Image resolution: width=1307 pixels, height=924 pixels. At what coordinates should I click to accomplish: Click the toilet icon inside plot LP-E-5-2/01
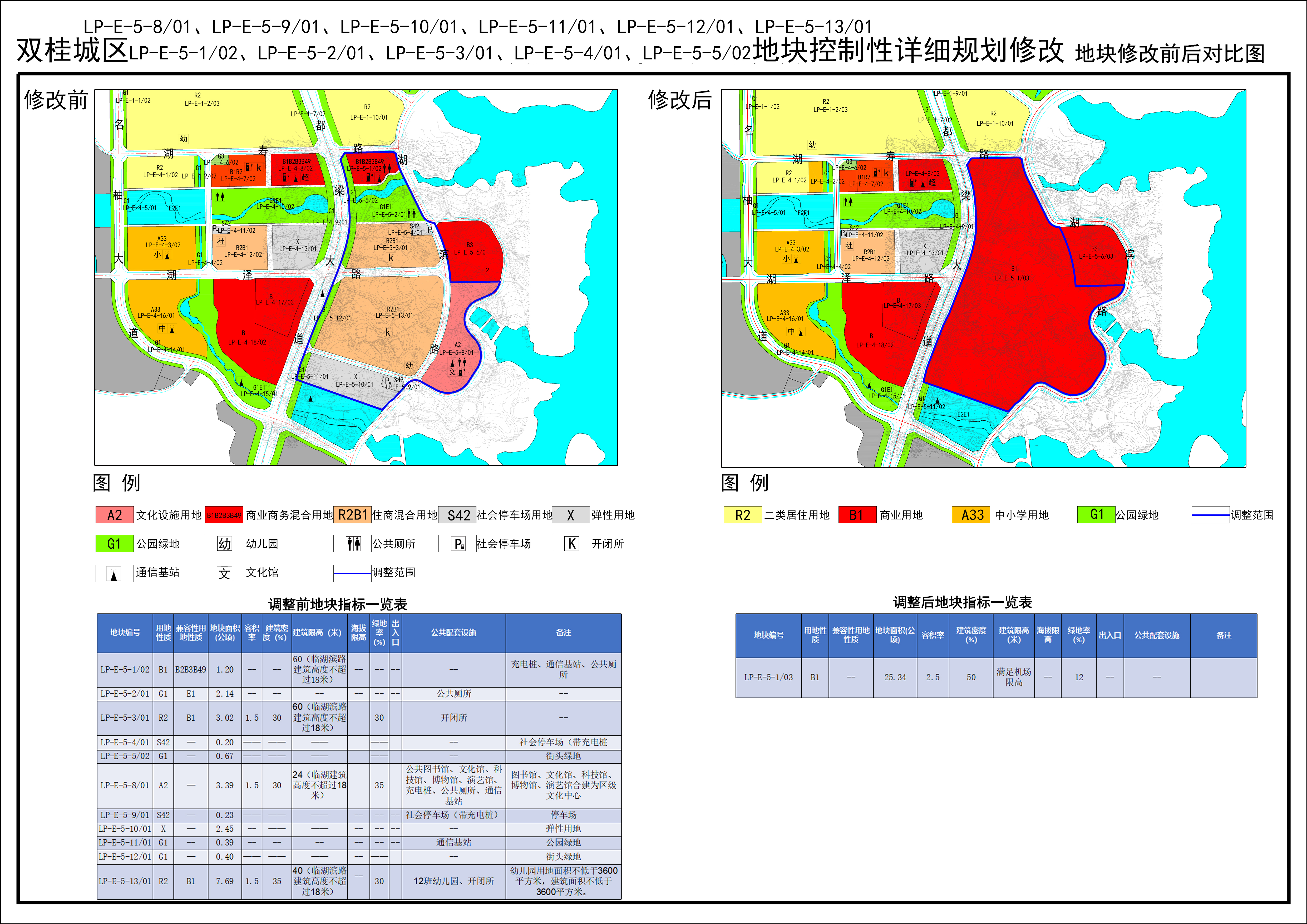tap(411, 214)
